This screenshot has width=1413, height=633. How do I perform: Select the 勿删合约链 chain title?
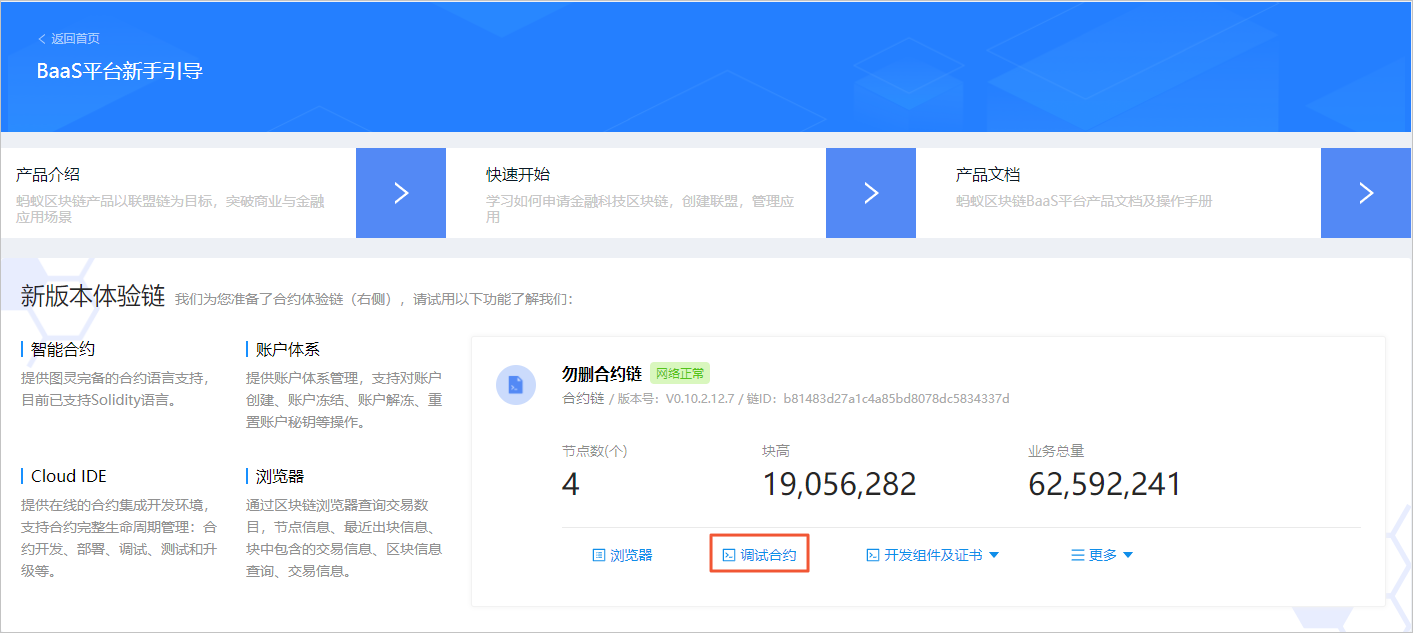[602, 374]
